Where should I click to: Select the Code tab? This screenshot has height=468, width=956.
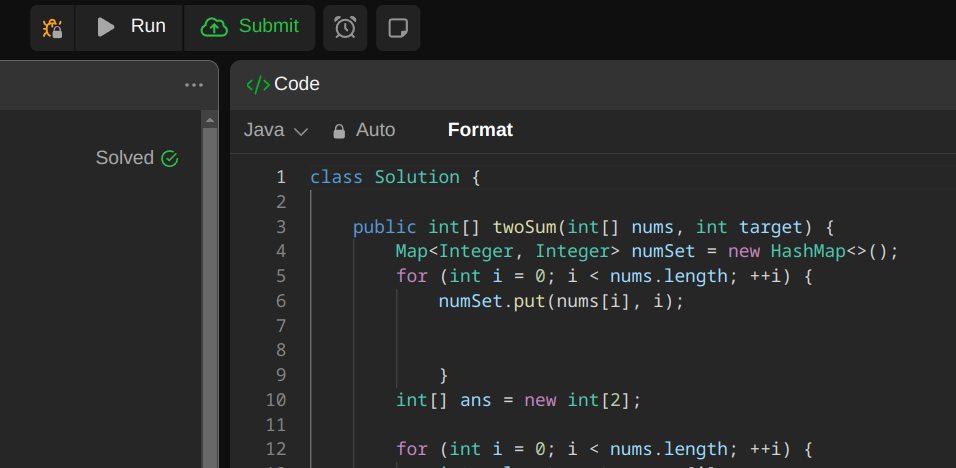click(x=283, y=84)
